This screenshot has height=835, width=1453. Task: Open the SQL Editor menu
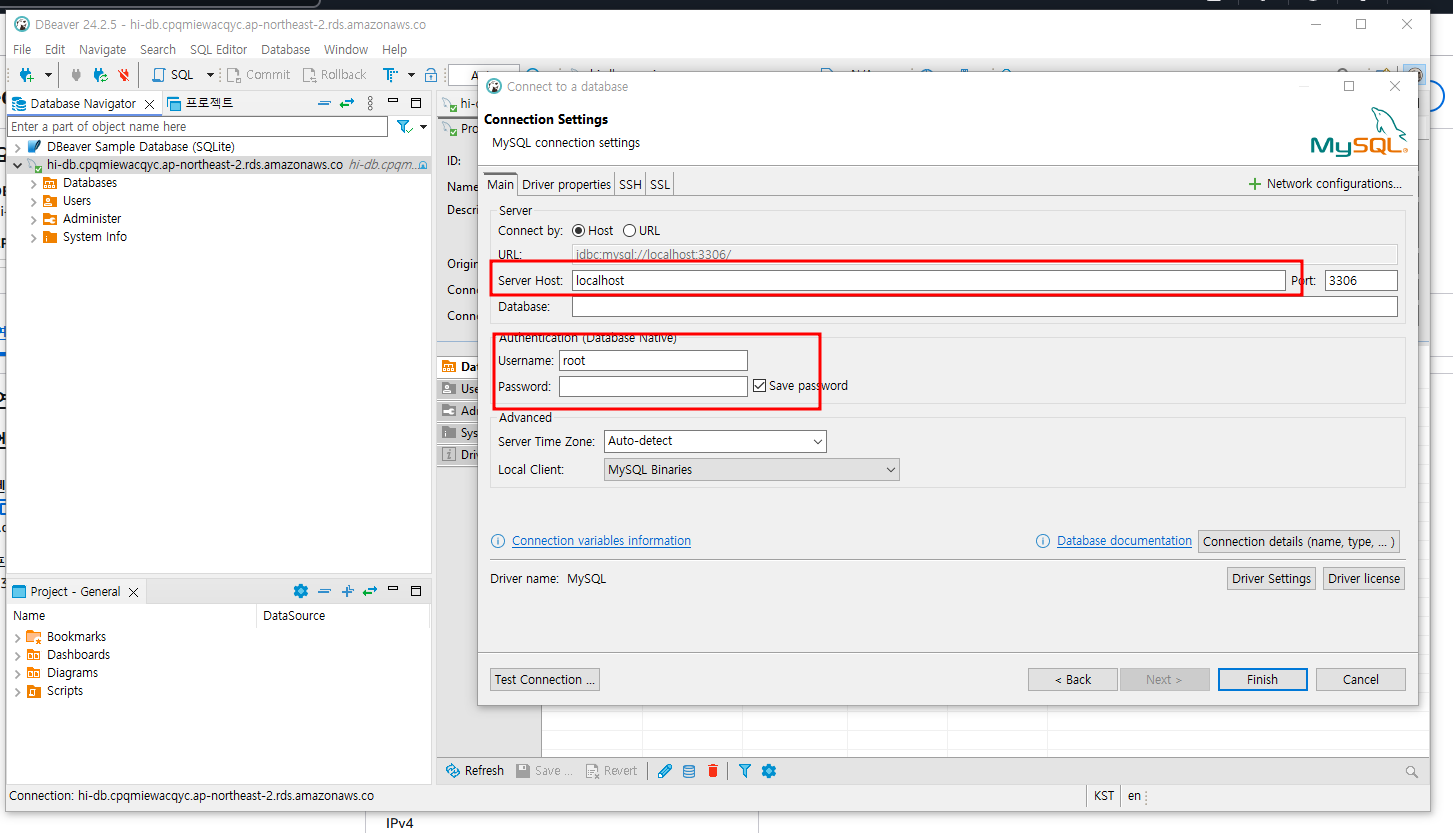click(x=218, y=49)
